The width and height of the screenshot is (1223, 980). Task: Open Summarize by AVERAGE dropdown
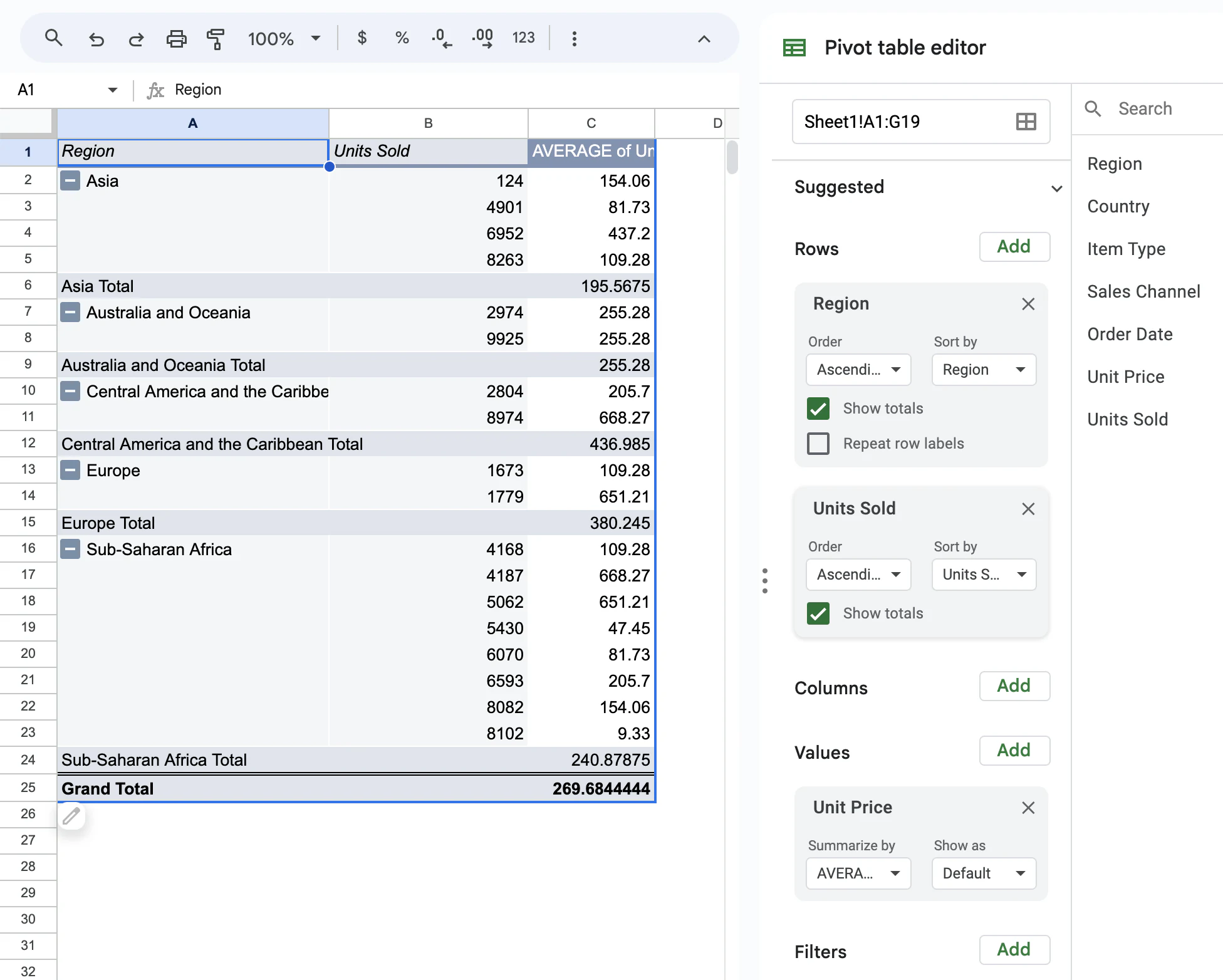(x=858, y=873)
